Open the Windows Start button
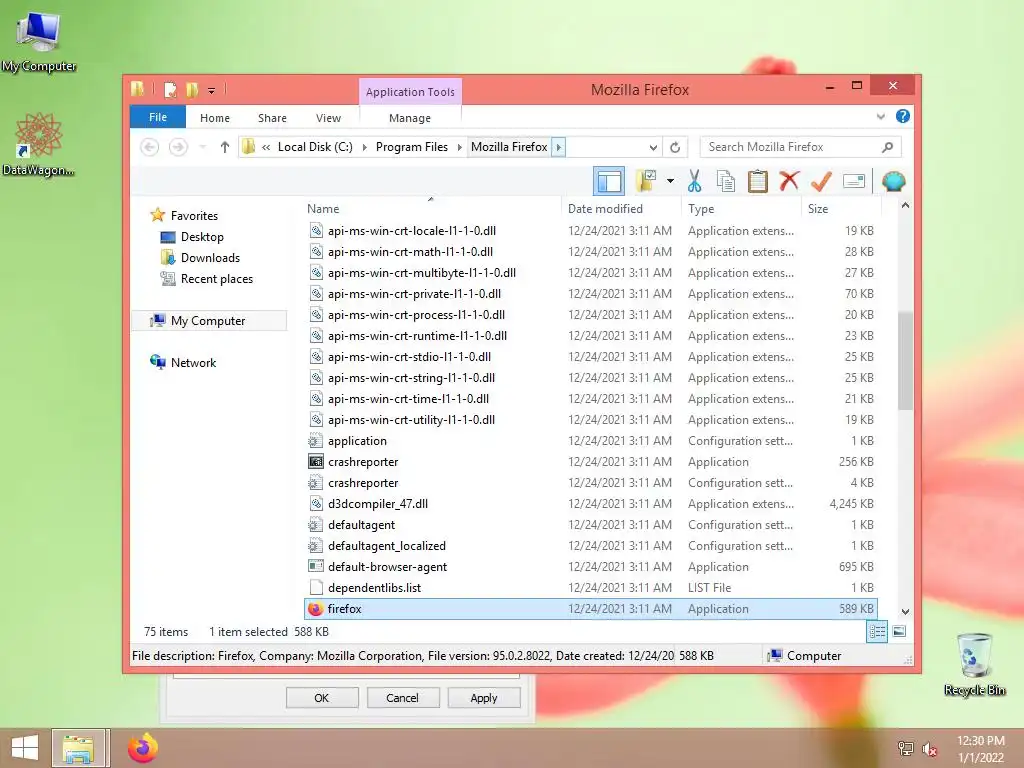Image resolution: width=1024 pixels, height=768 pixels. pos(24,748)
